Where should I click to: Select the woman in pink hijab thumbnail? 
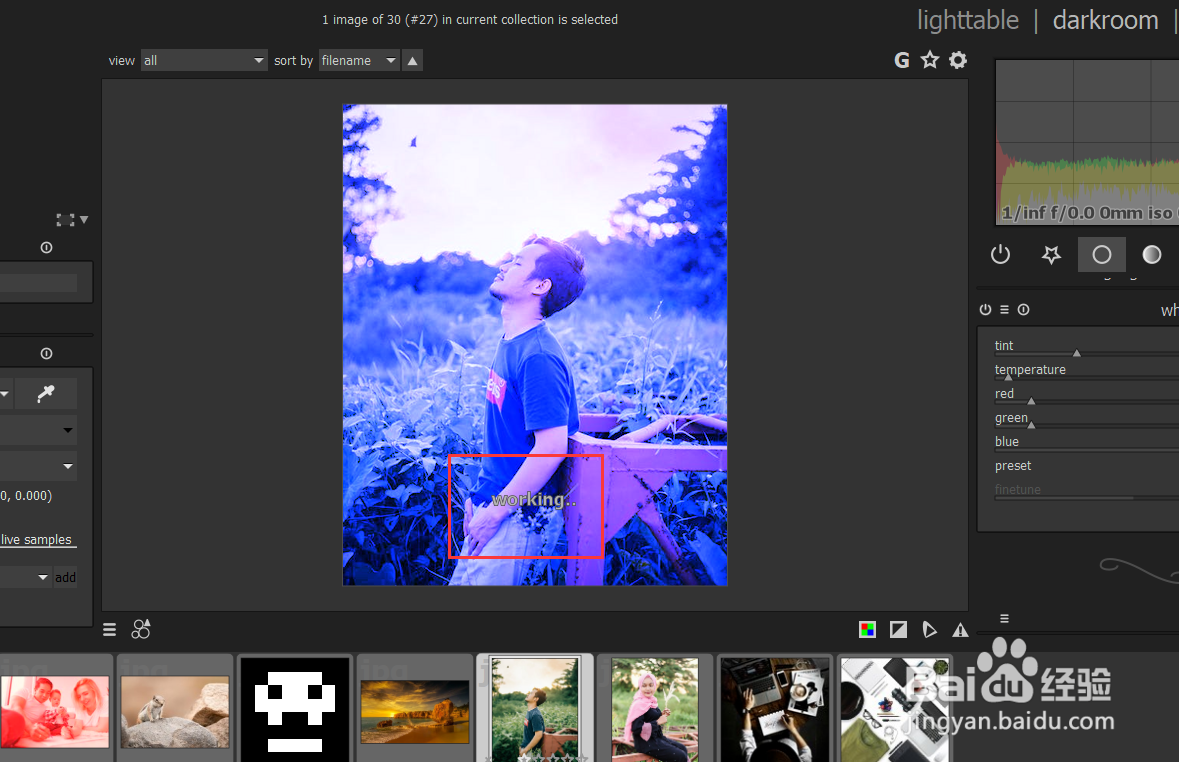655,709
